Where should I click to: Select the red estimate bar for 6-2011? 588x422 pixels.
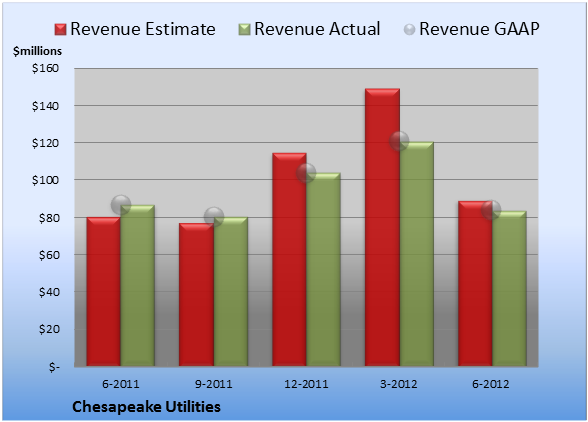pos(104,291)
